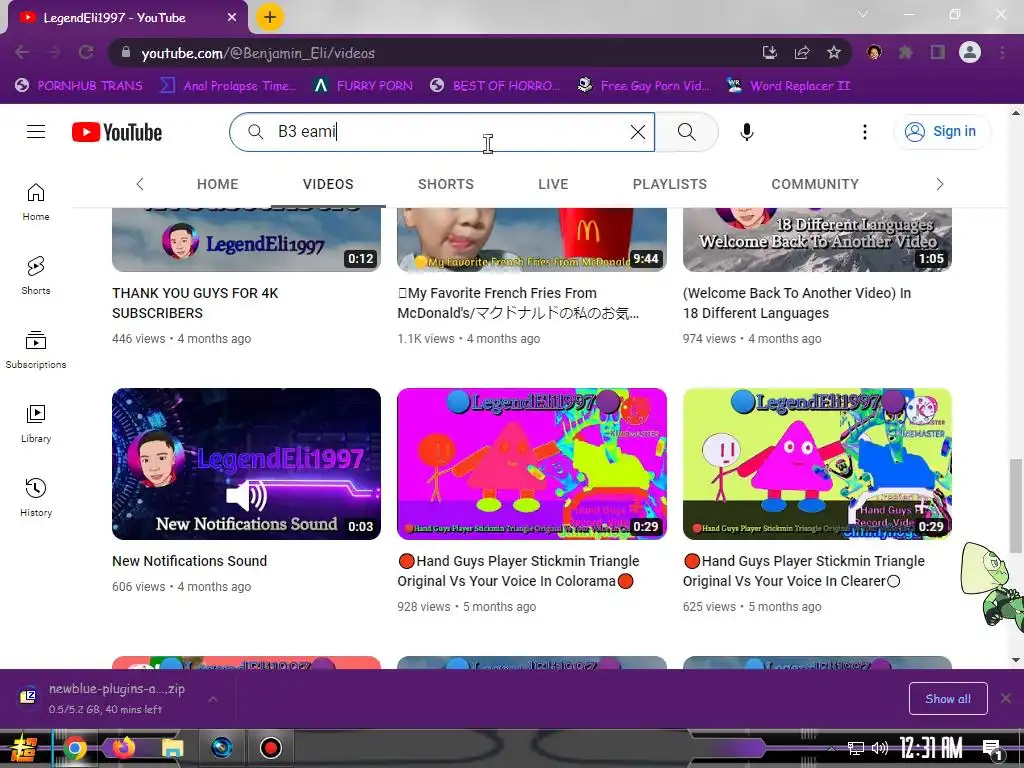Open YouTube settings three-dot menu
Viewport: 1024px width, 768px height.
coord(865,132)
